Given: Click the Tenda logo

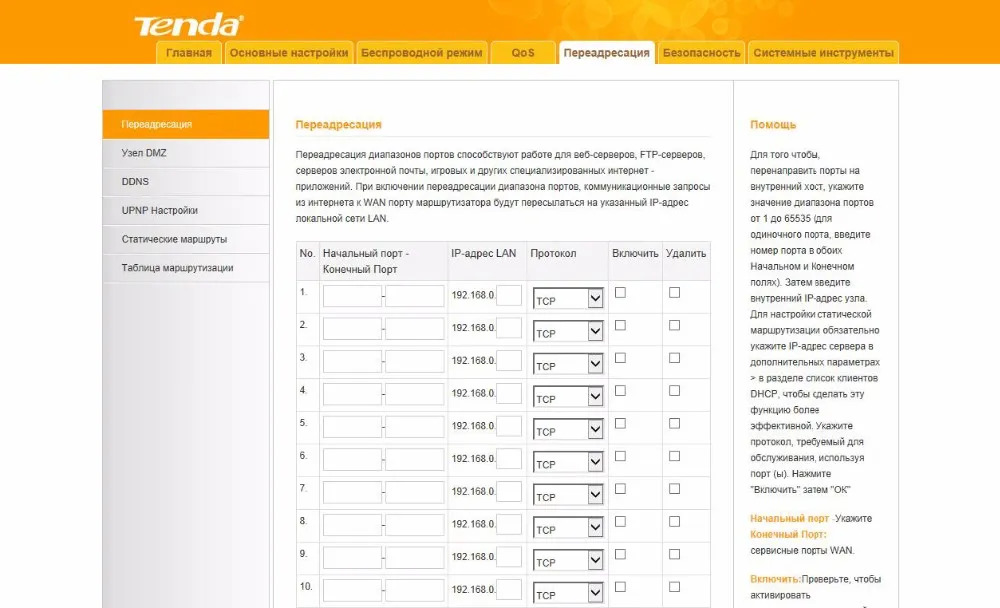Looking at the screenshot, I should [x=188, y=25].
